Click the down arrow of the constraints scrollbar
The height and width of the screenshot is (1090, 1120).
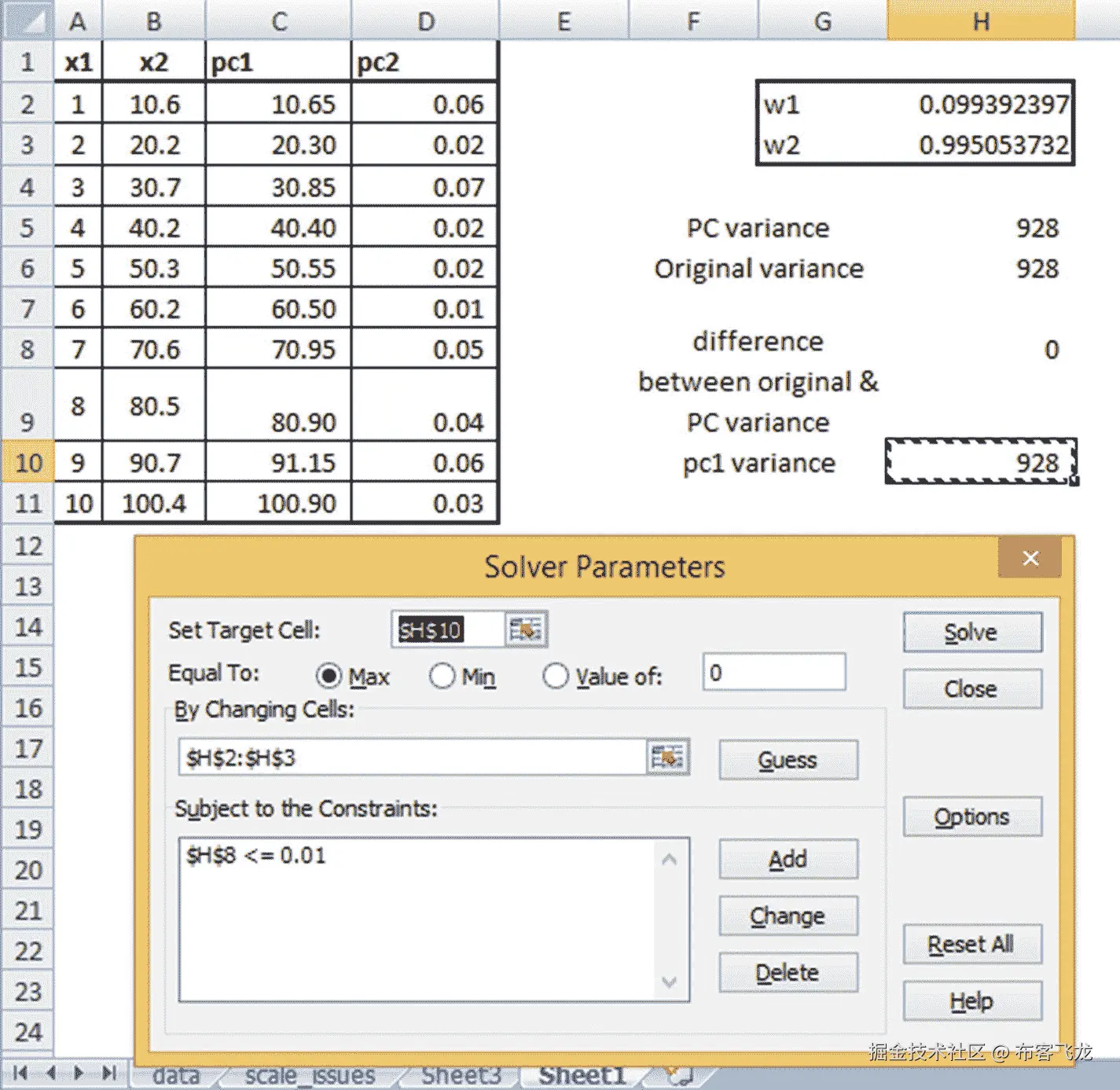670,982
